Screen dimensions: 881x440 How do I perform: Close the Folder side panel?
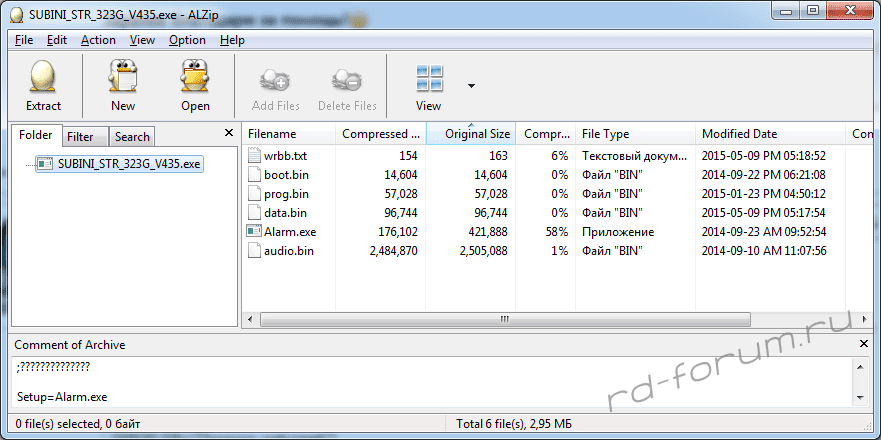(x=229, y=132)
